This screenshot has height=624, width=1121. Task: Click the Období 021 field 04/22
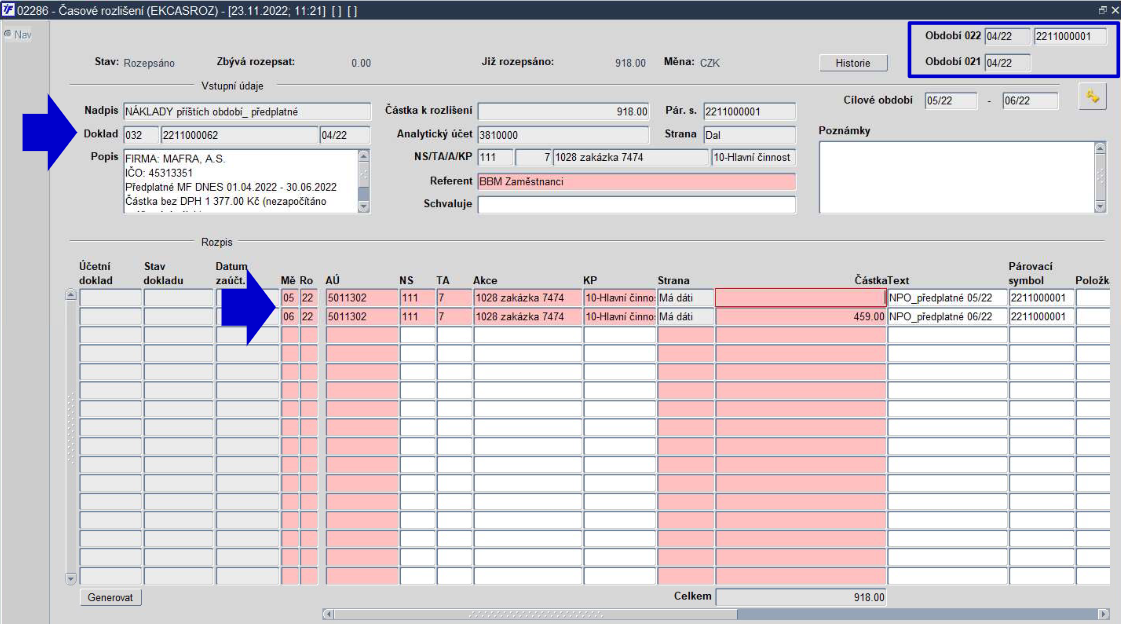coord(1007,63)
